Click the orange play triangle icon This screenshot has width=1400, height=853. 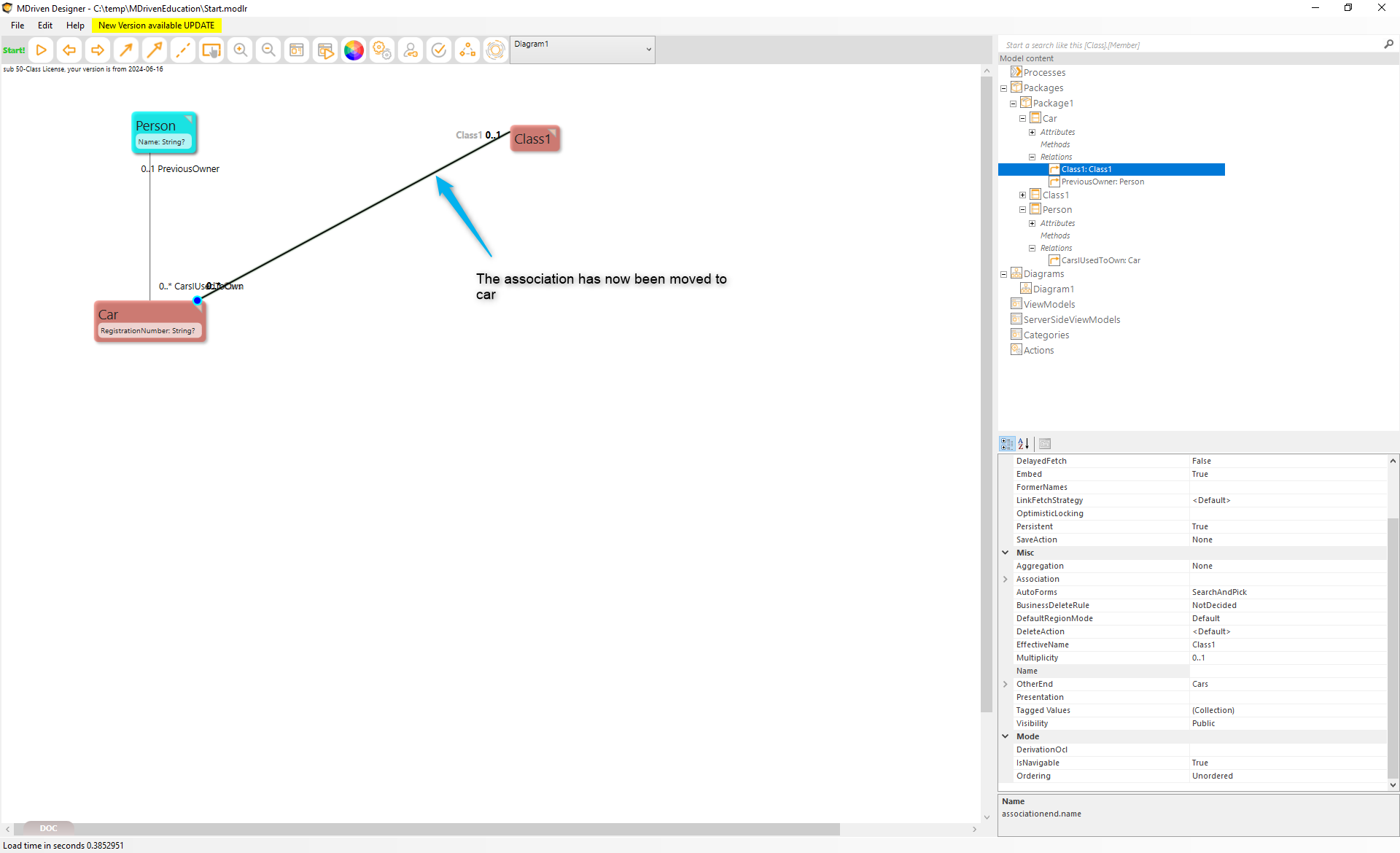point(42,50)
